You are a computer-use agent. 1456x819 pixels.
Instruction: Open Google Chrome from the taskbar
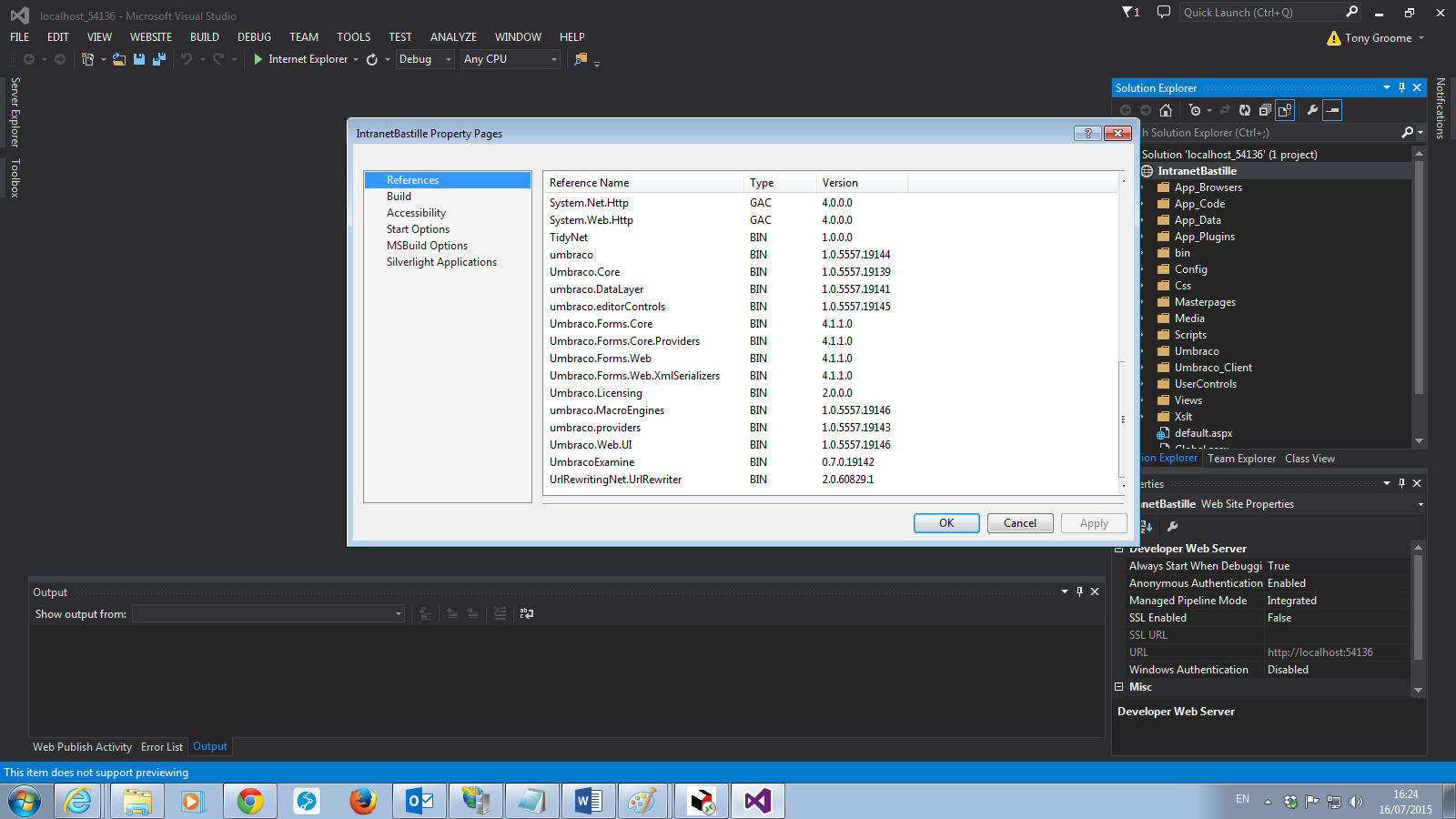pyautogui.click(x=250, y=801)
